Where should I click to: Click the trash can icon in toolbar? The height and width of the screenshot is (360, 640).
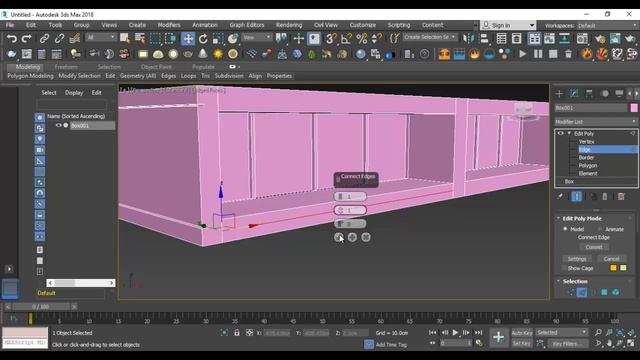568,54
